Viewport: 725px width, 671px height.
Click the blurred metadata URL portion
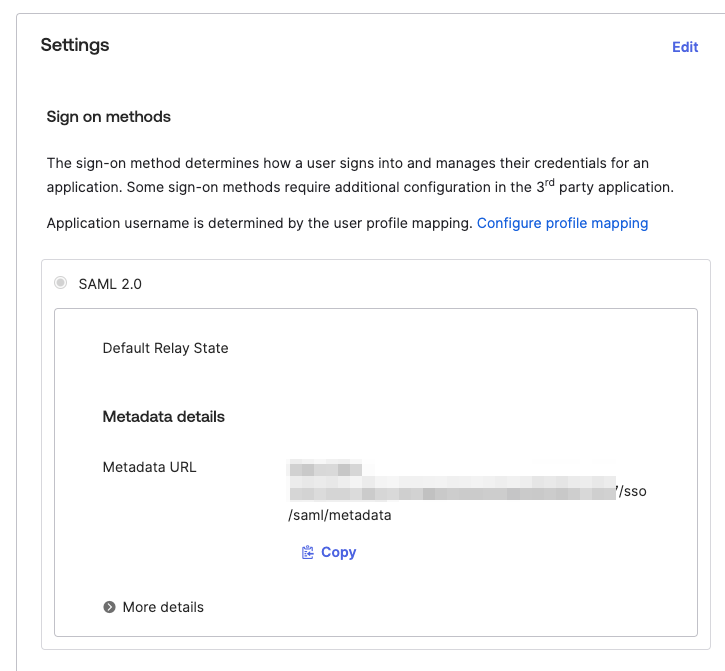tap(450, 490)
